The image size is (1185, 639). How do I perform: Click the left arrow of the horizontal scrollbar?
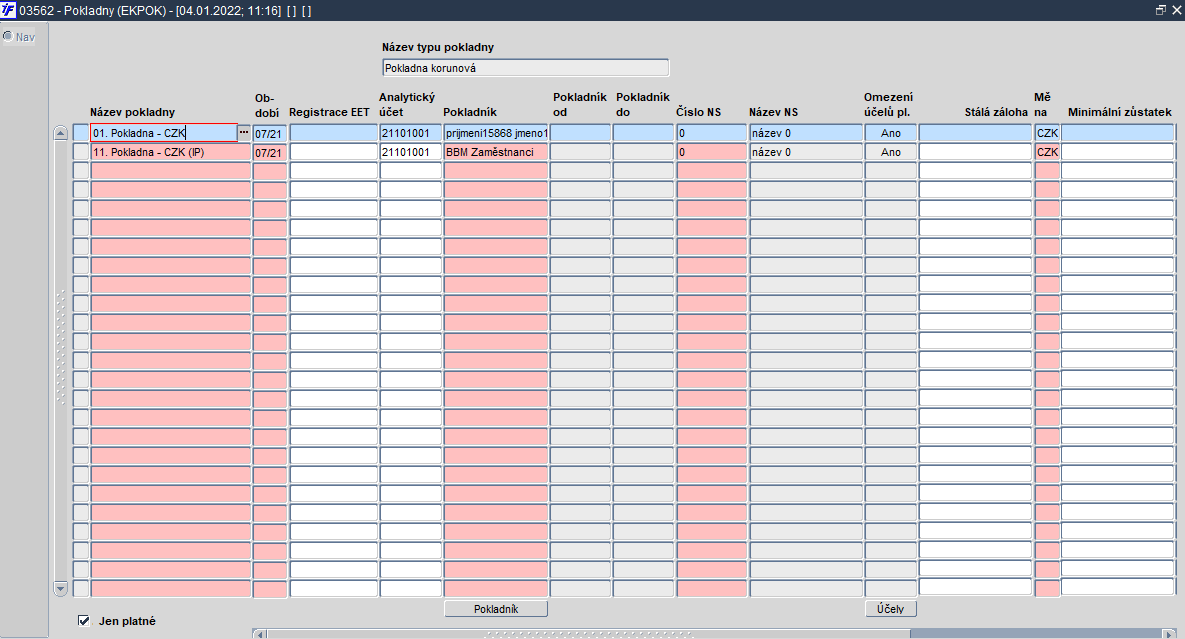click(x=260, y=634)
